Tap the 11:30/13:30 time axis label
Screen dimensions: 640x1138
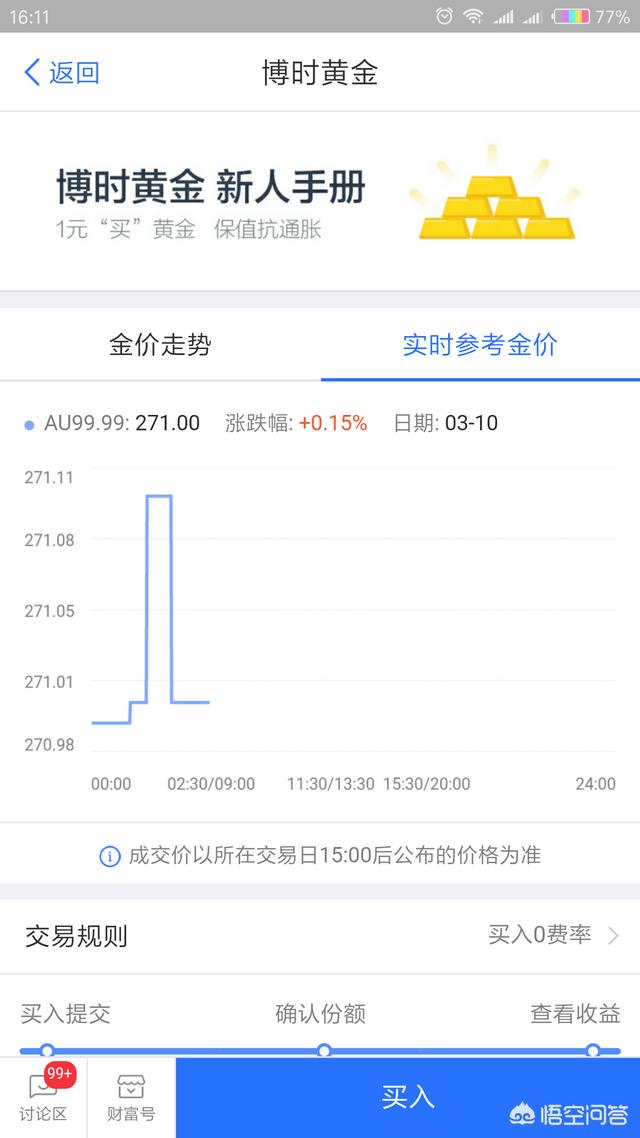[x=331, y=784]
